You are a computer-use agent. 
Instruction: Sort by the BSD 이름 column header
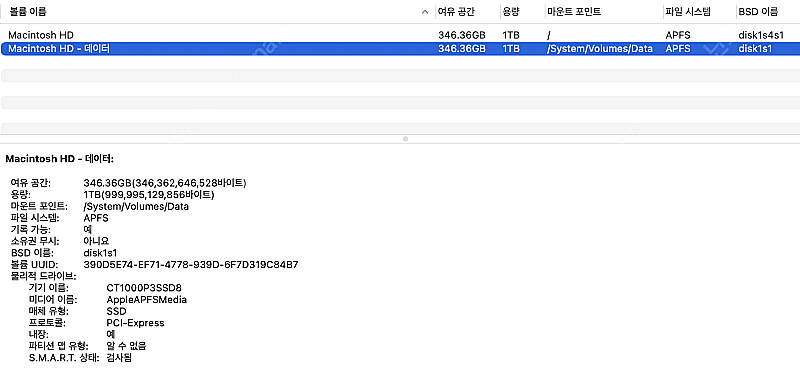pos(758,12)
